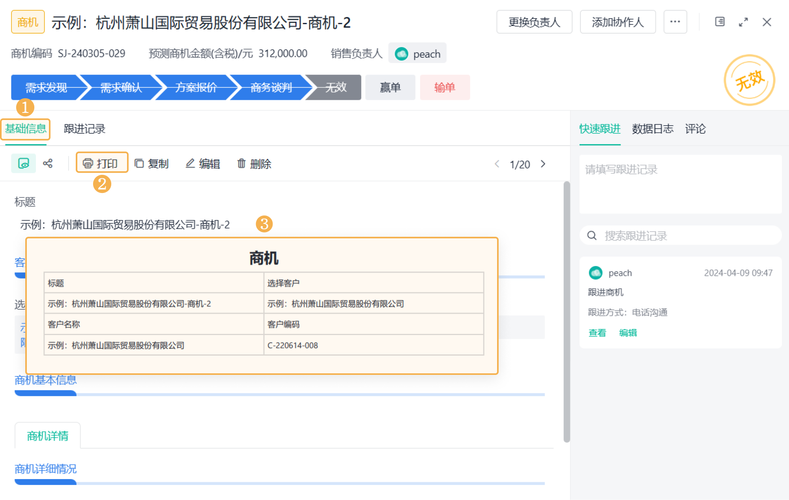Screen dimensions: 789x500
Task: Click the 商机 tag next to the title
Action: [x=28, y=22]
